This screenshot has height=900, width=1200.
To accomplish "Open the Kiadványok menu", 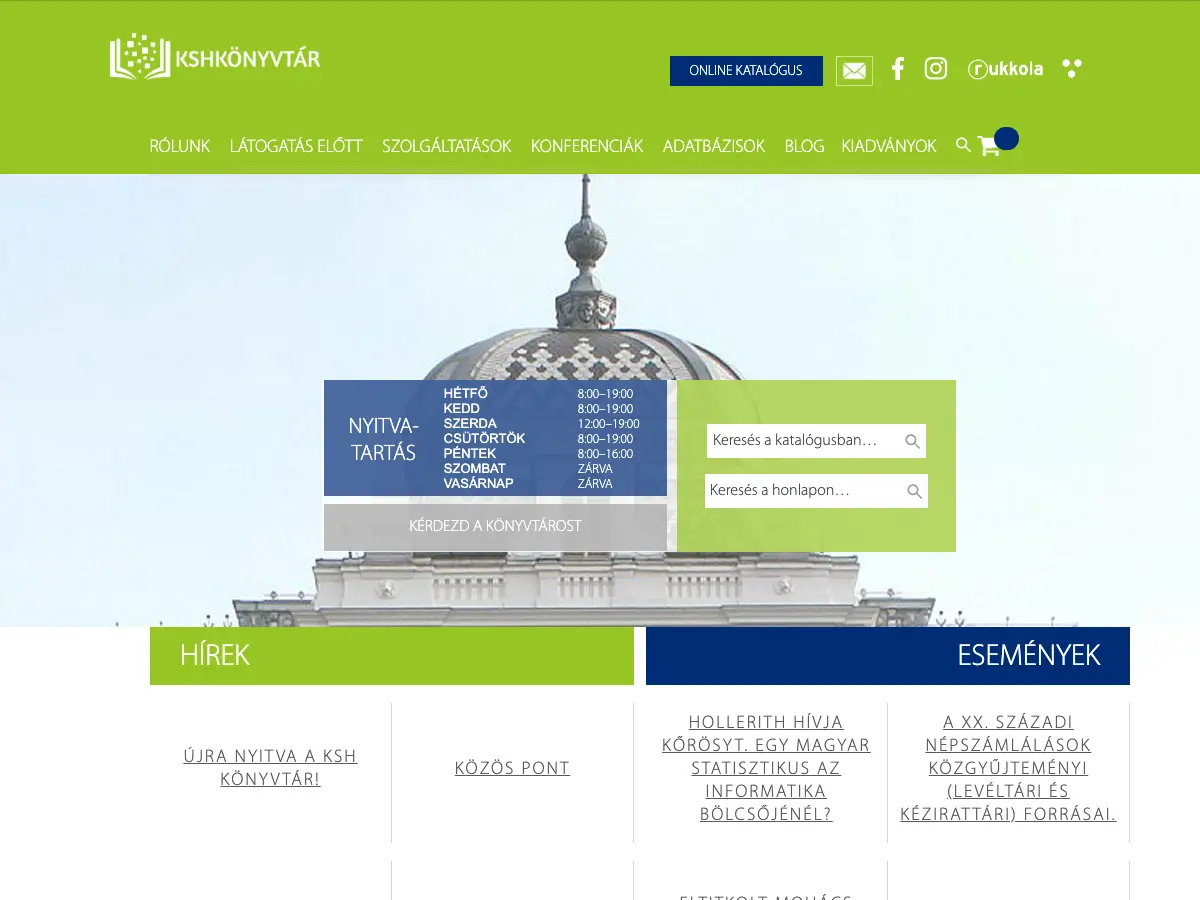I will pyautogui.click(x=889, y=146).
